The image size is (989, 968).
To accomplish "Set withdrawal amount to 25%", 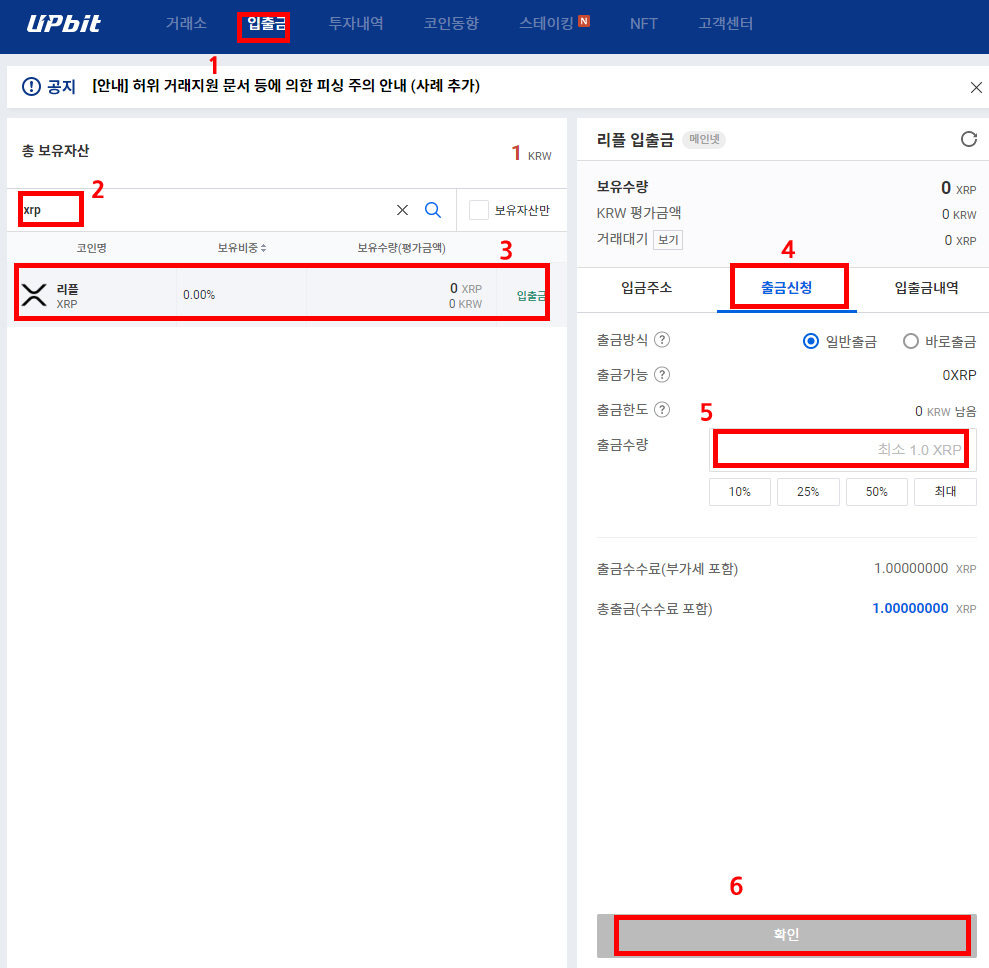I will pyautogui.click(x=808, y=492).
